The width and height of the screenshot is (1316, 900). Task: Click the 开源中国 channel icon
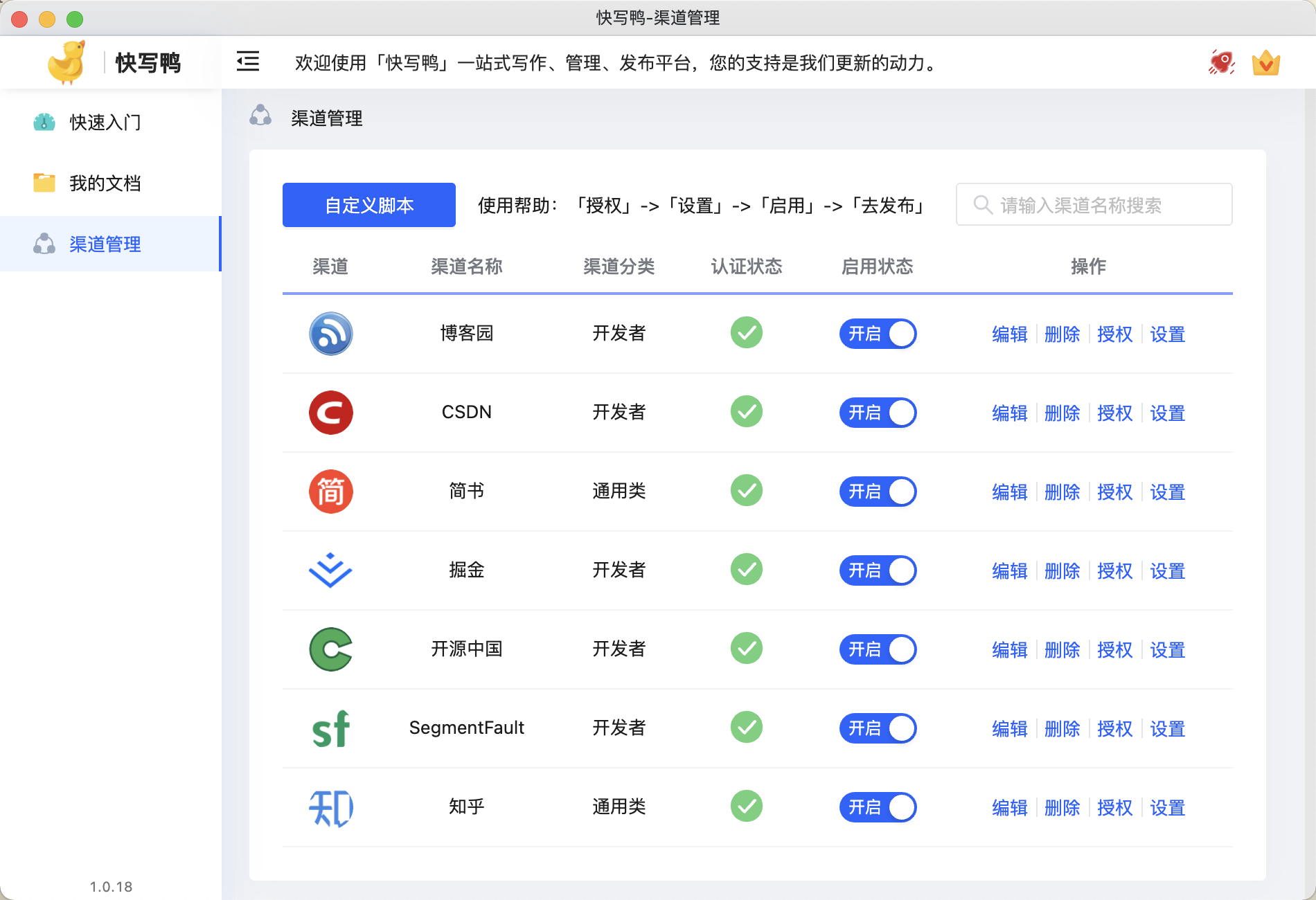pyautogui.click(x=331, y=649)
